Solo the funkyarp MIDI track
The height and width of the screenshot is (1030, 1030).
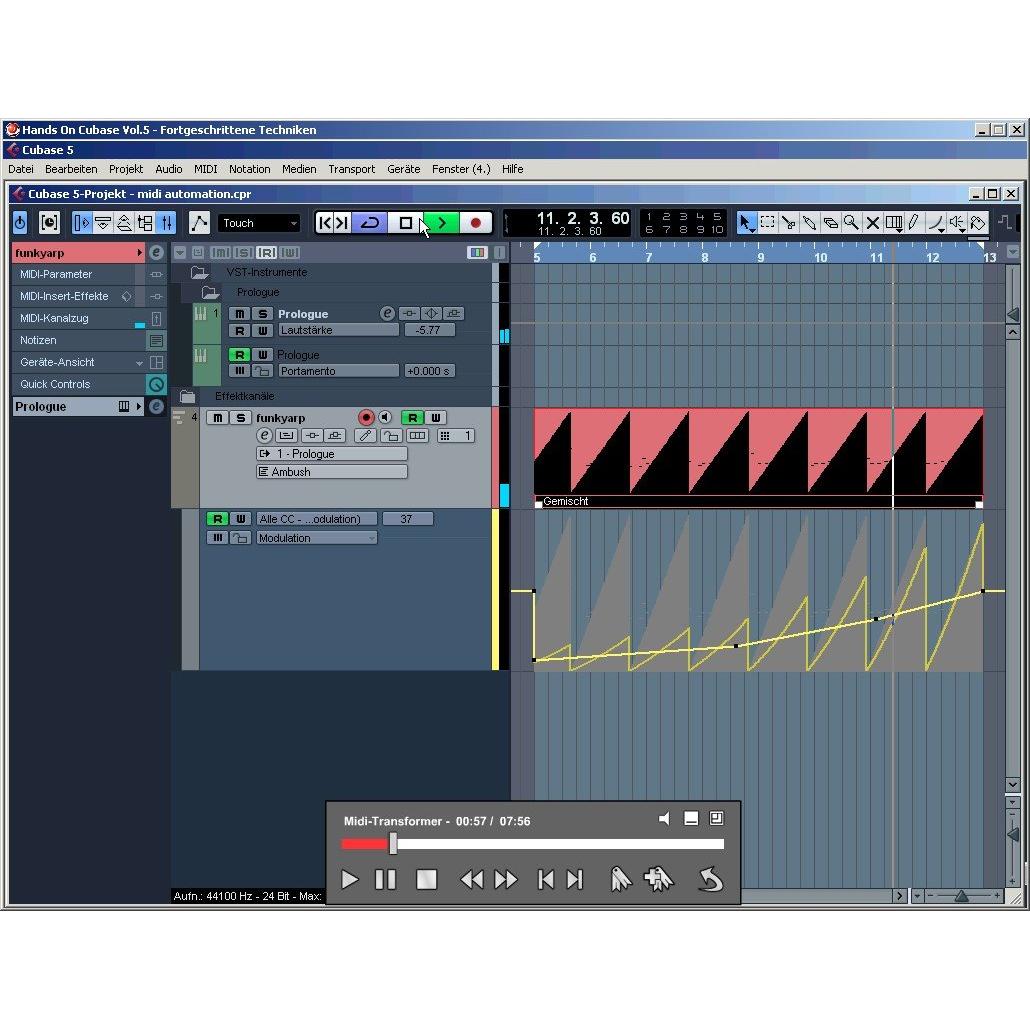(240, 418)
